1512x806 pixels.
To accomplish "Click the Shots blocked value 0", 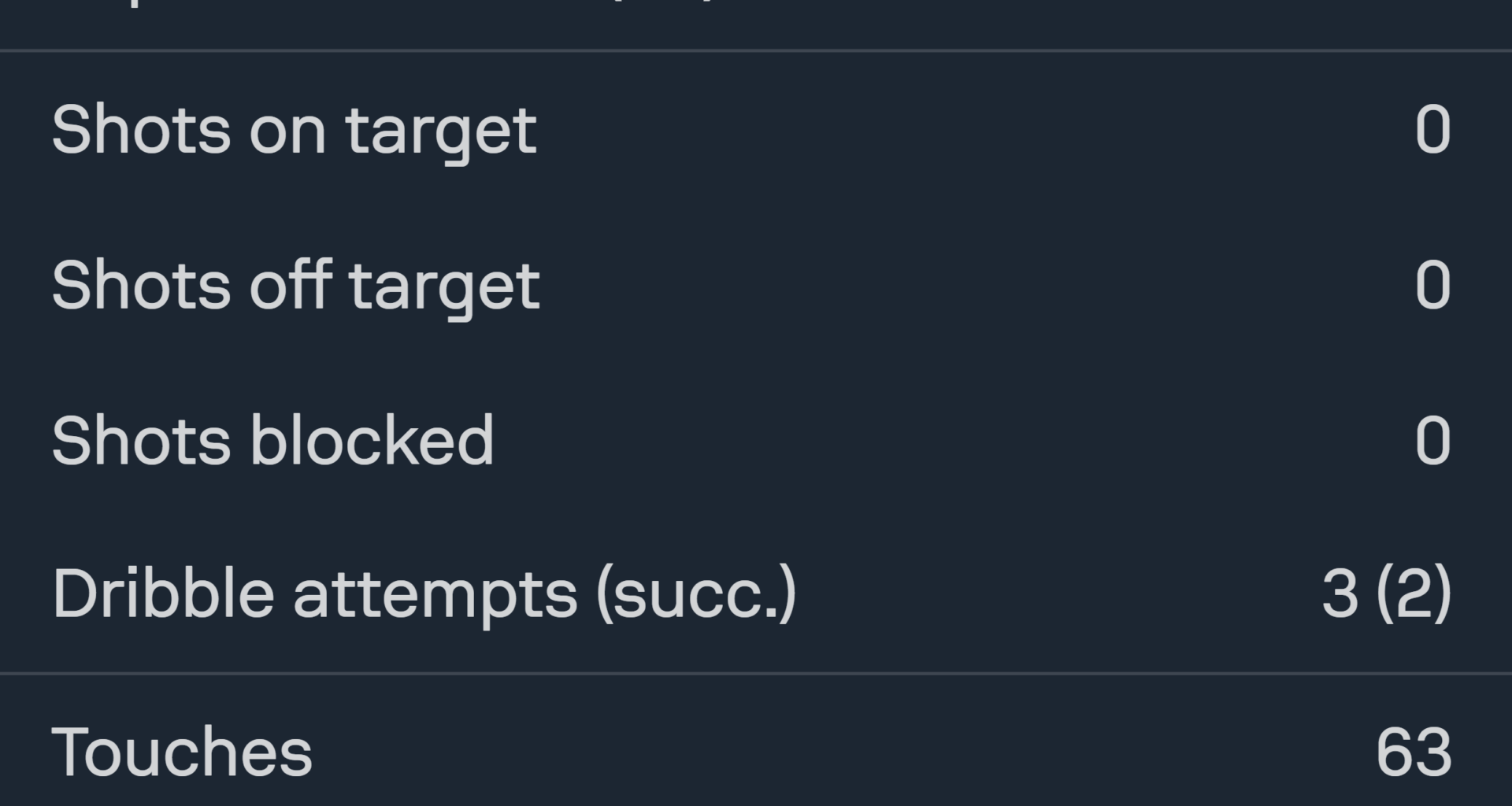I will click(x=1432, y=441).
